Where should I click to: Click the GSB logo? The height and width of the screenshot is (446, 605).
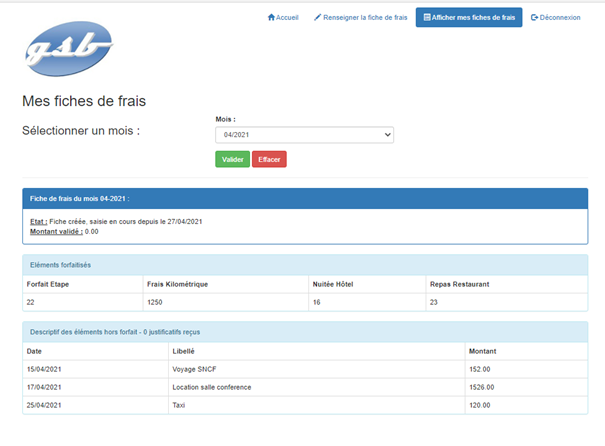click(68, 49)
